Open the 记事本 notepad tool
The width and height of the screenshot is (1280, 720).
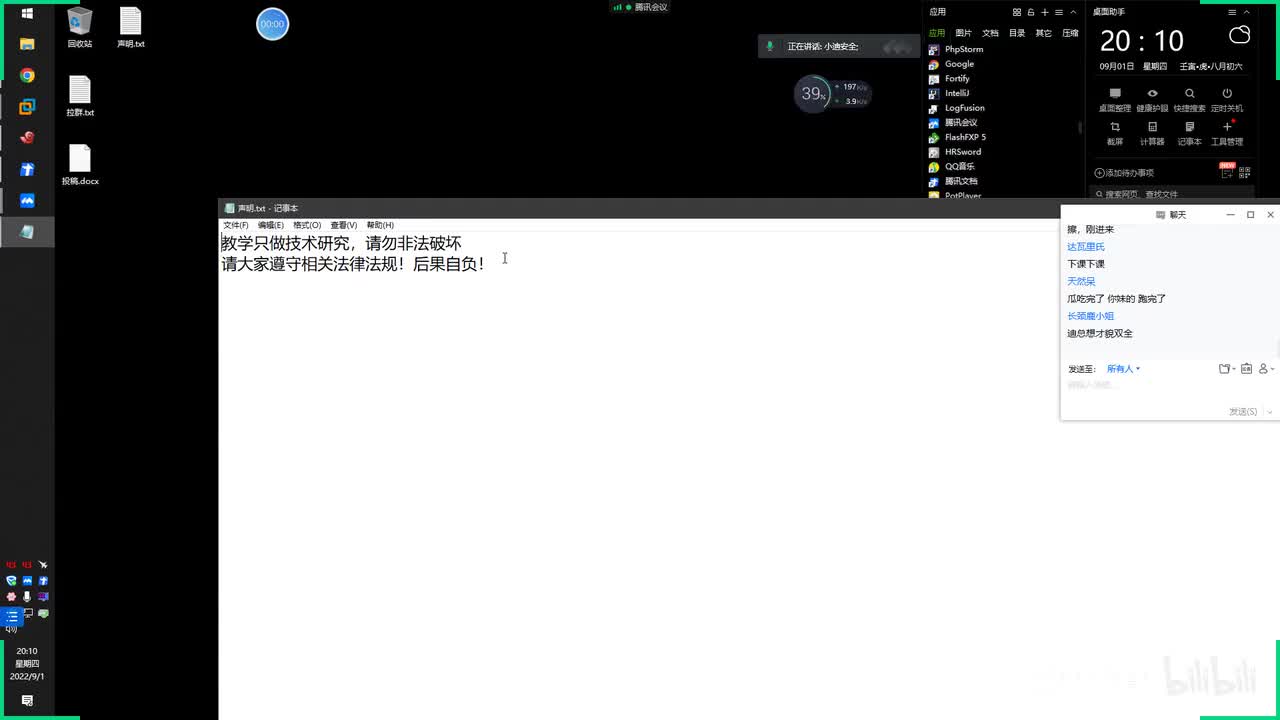(1190, 132)
